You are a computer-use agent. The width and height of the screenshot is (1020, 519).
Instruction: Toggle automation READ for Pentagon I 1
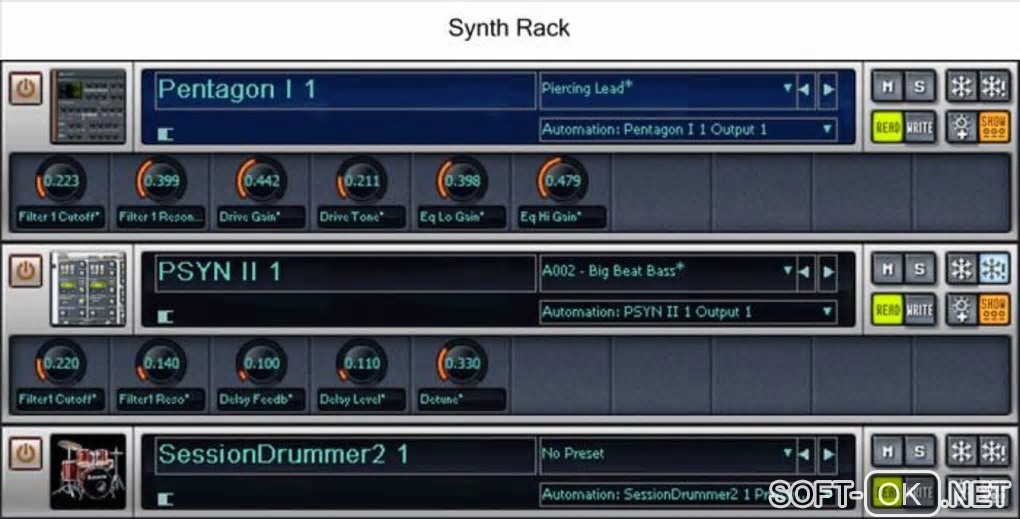coord(887,127)
